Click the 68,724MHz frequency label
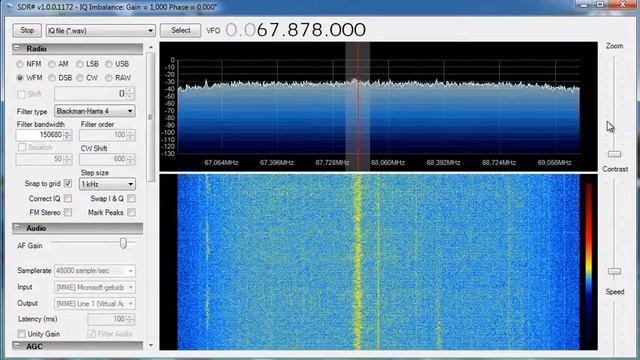This screenshot has width=640, height=360. pyautogui.click(x=499, y=162)
